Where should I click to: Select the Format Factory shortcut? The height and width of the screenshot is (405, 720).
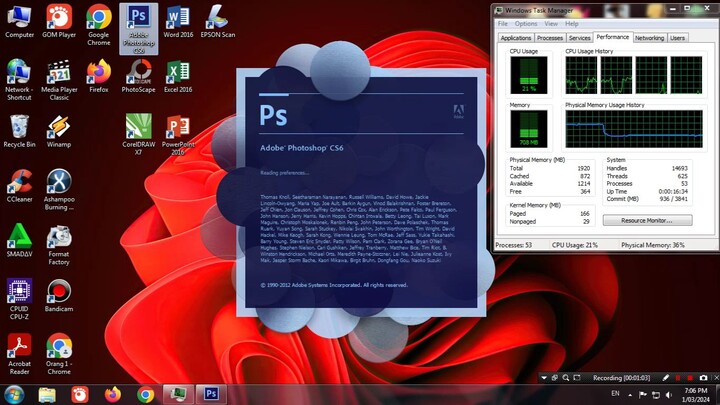tap(59, 245)
